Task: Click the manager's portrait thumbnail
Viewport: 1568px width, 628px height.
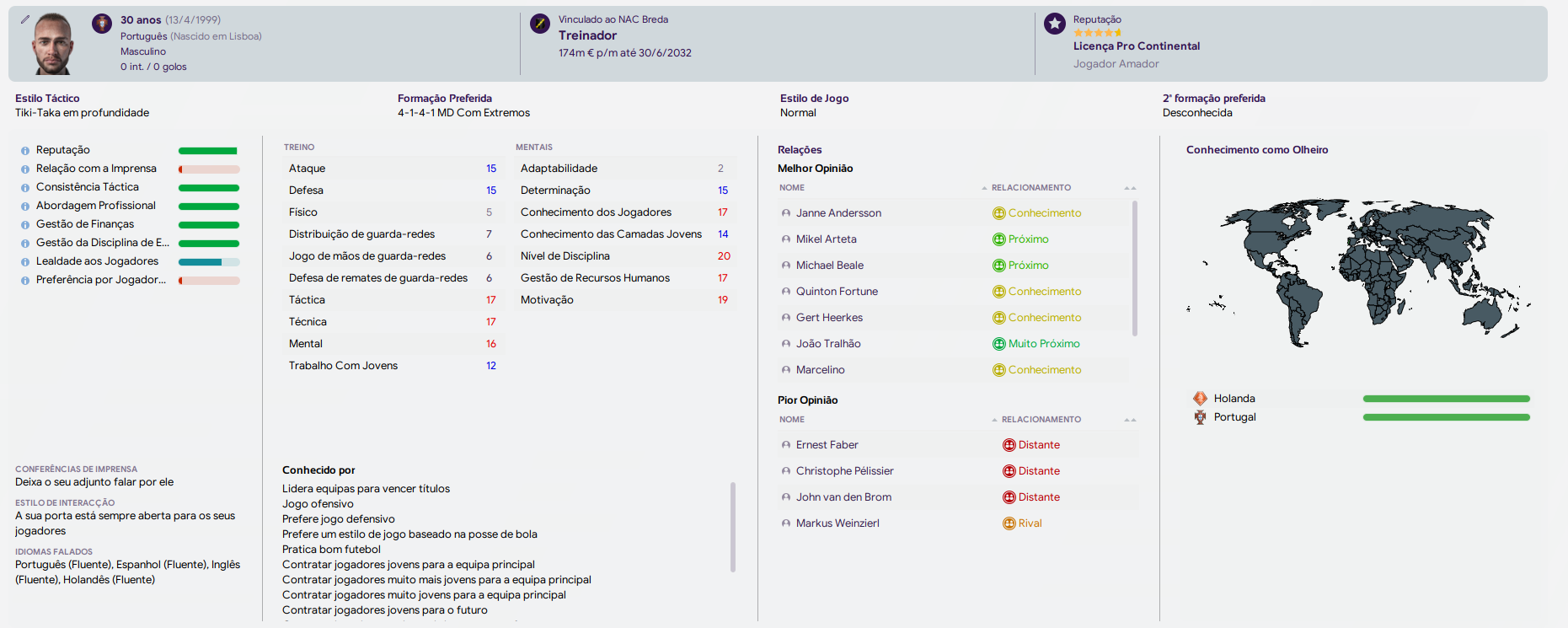Action: click(52, 43)
